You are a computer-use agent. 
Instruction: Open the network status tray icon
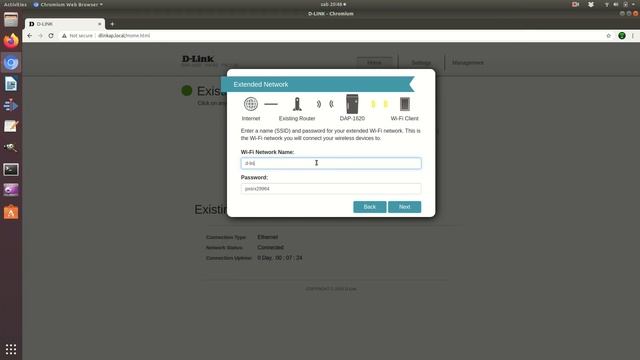pyautogui.click(x=607, y=4)
